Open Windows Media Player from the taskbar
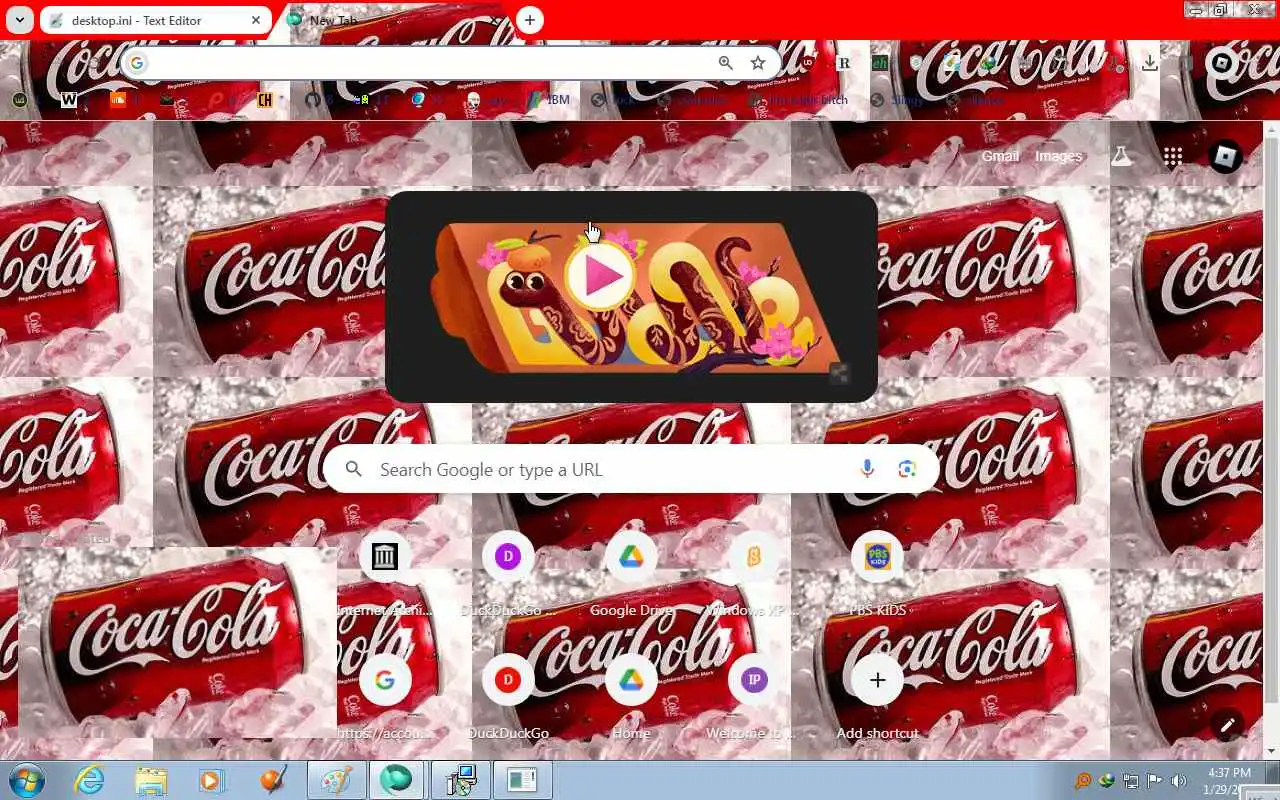The height and width of the screenshot is (800, 1280). coord(212,780)
